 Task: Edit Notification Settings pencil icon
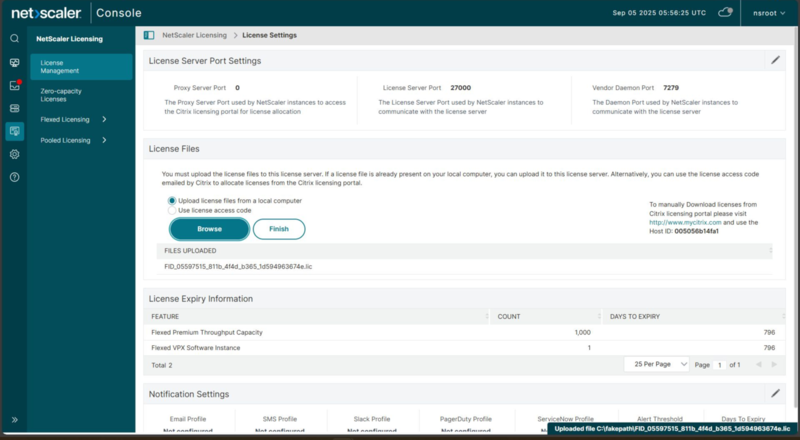click(x=775, y=393)
